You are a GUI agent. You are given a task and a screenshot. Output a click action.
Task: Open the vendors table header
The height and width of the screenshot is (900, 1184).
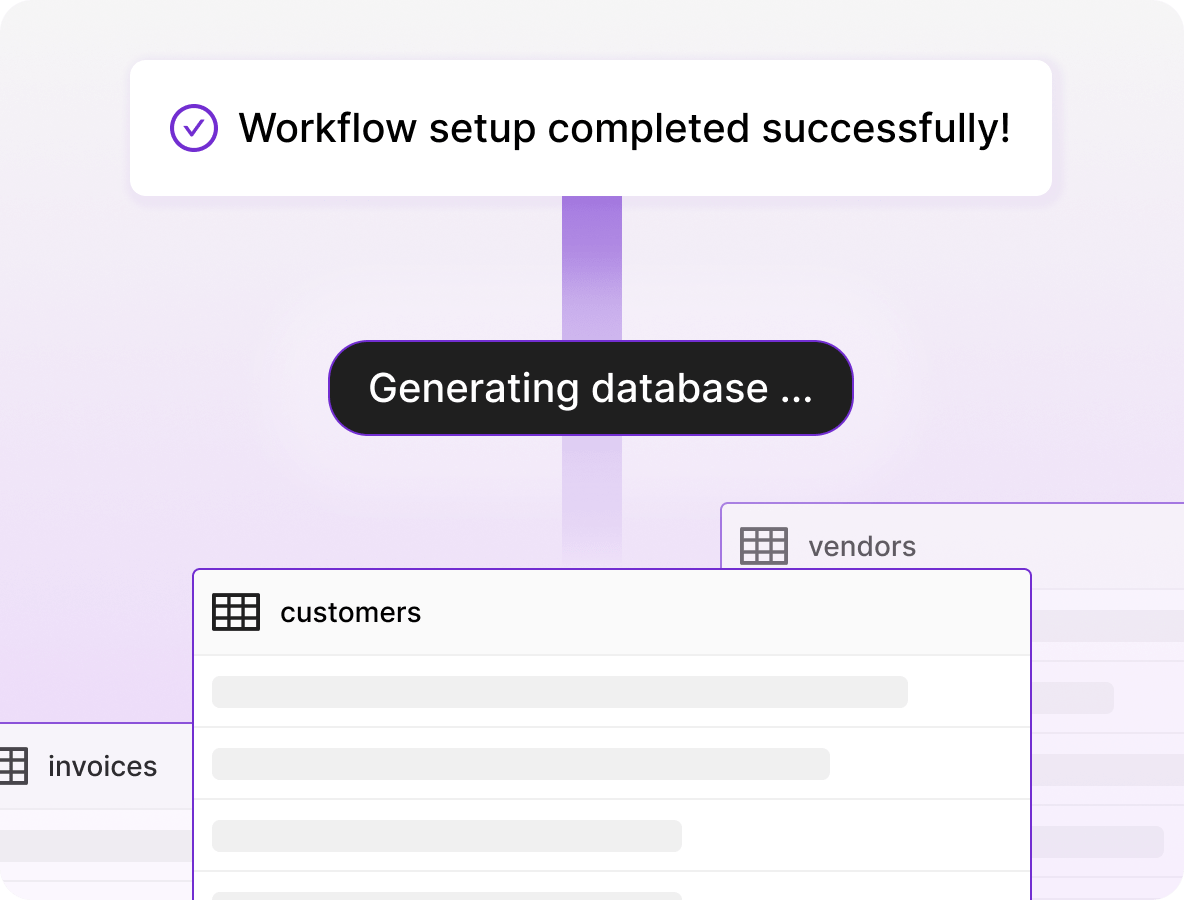[953, 546]
